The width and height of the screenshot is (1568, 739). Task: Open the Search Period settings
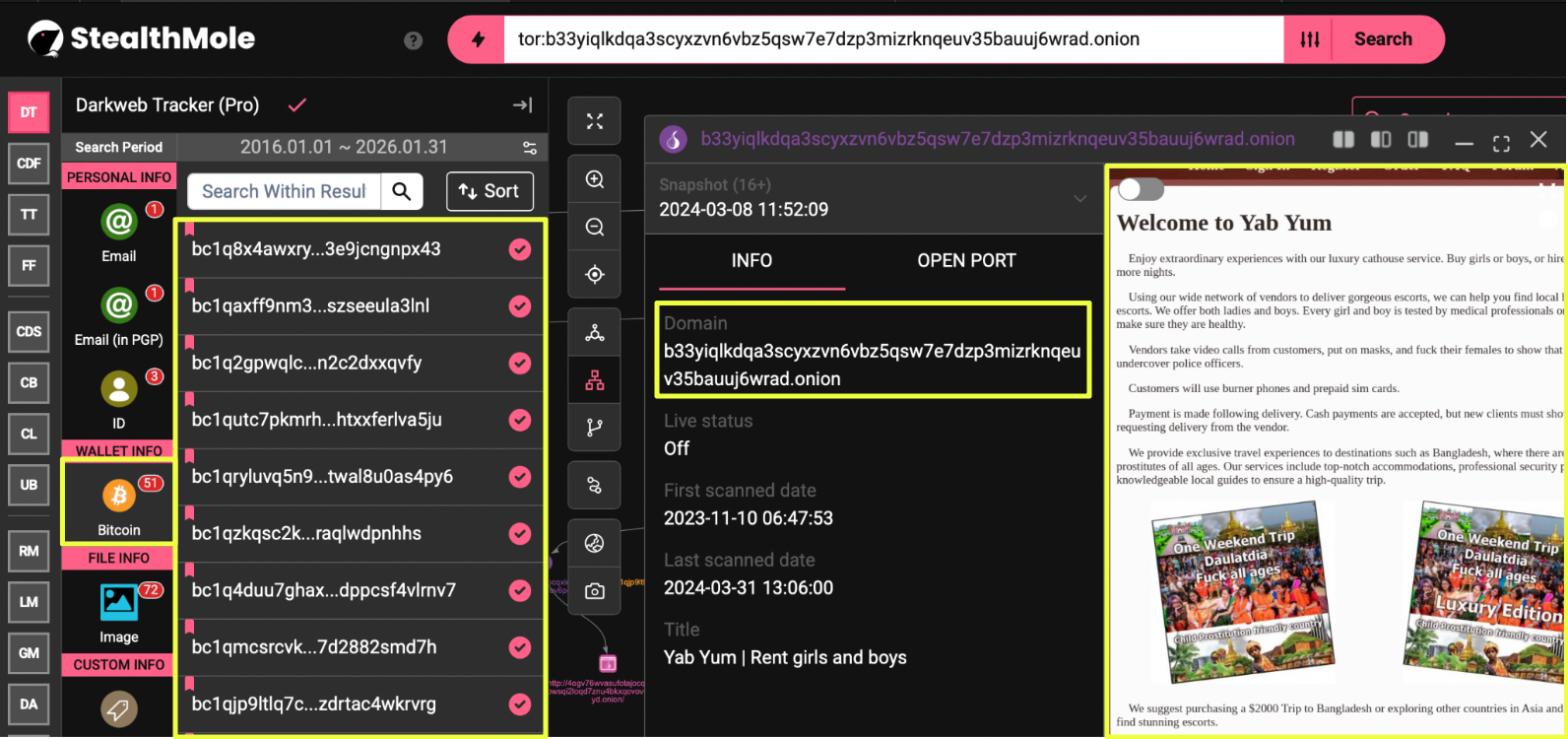pos(530,148)
